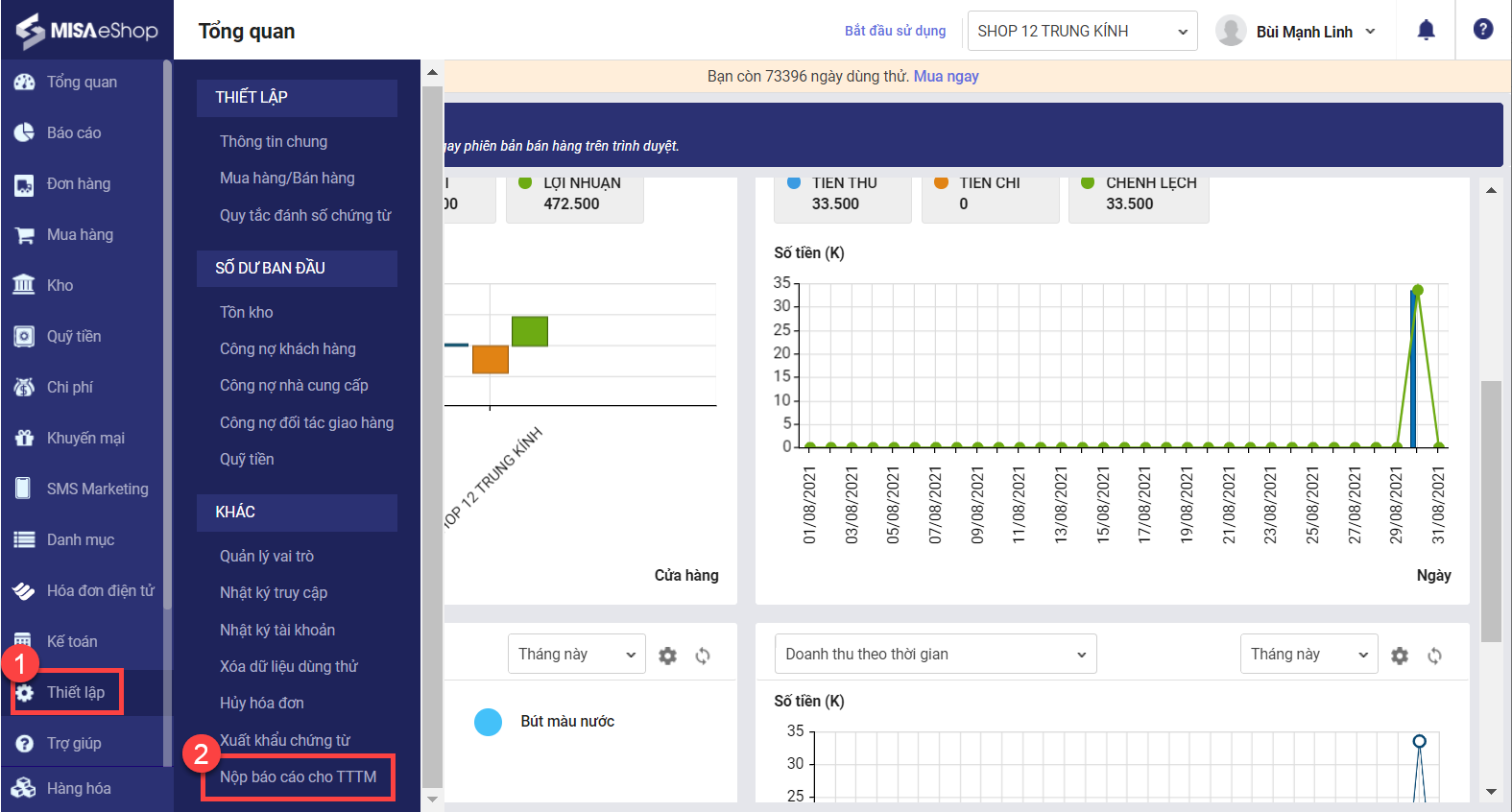1512x812 pixels.
Task: Expand the SHOP 12 TRUNG KÍNH dropdown
Action: click(x=1082, y=32)
